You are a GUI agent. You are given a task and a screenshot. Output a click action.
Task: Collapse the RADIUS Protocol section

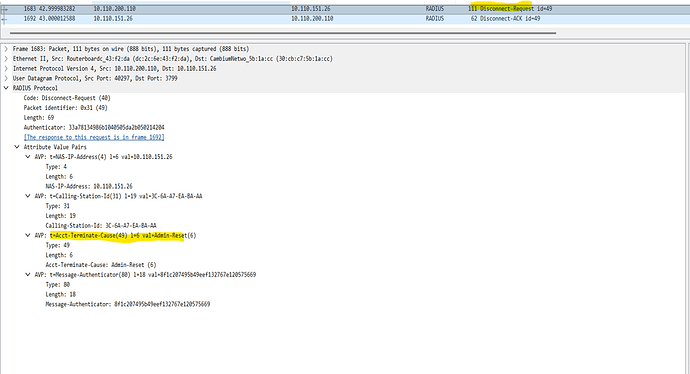tap(6, 88)
